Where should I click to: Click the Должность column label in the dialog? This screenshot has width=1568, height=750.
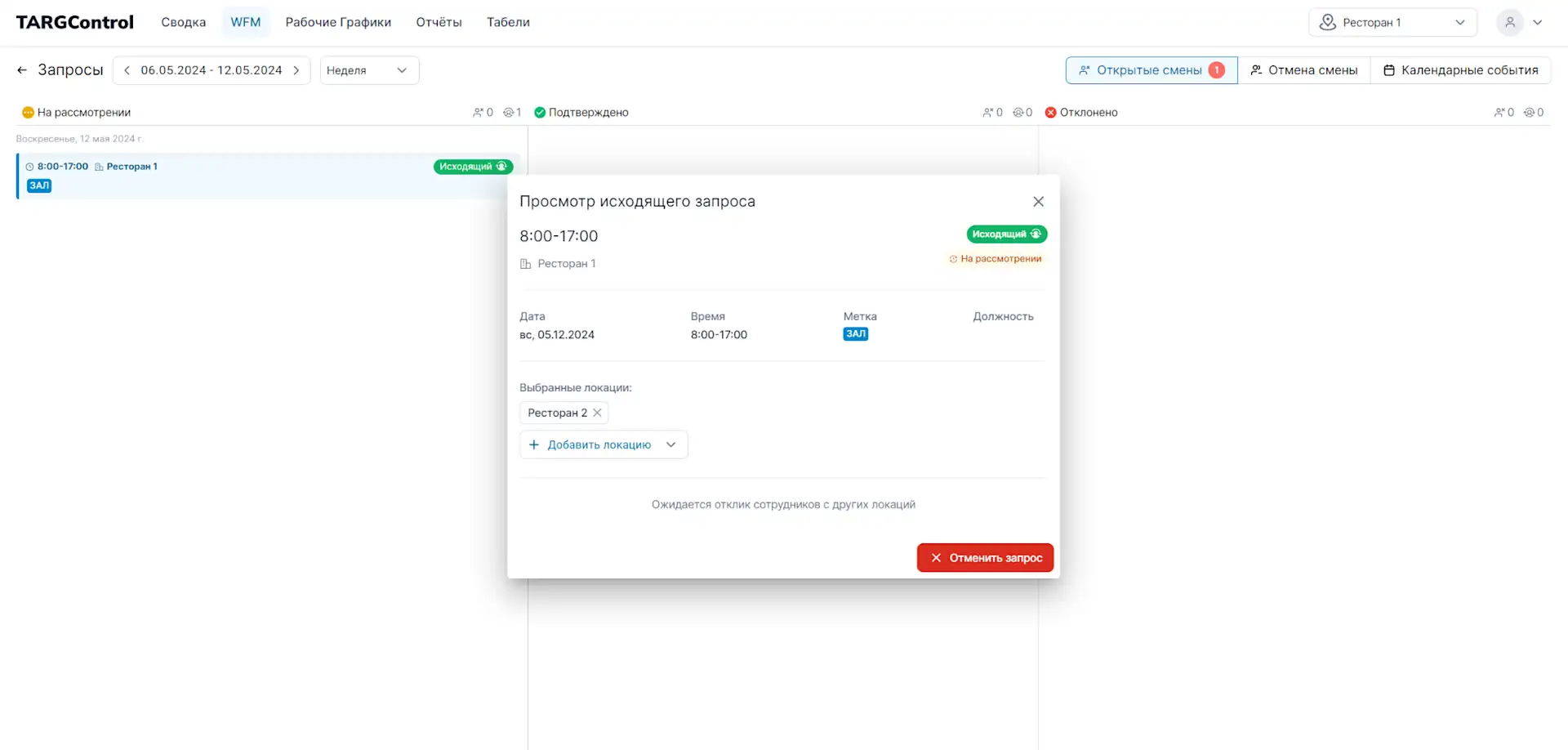tap(1003, 317)
